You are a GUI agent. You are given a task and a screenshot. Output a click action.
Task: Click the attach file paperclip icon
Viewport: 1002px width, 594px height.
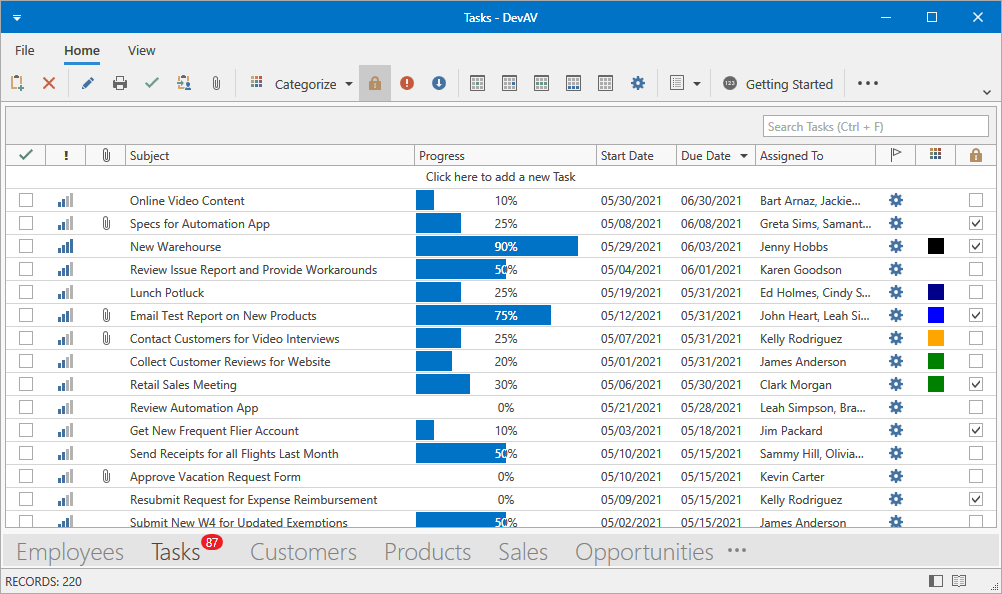(216, 83)
